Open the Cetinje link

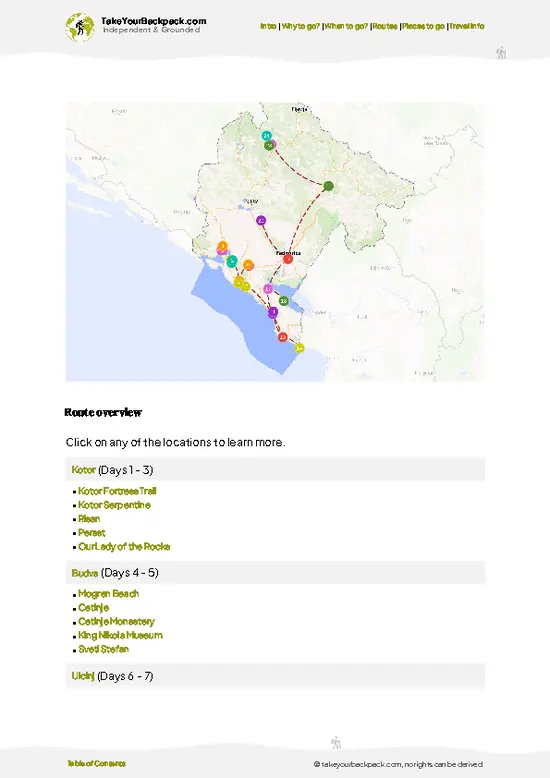coord(93,607)
